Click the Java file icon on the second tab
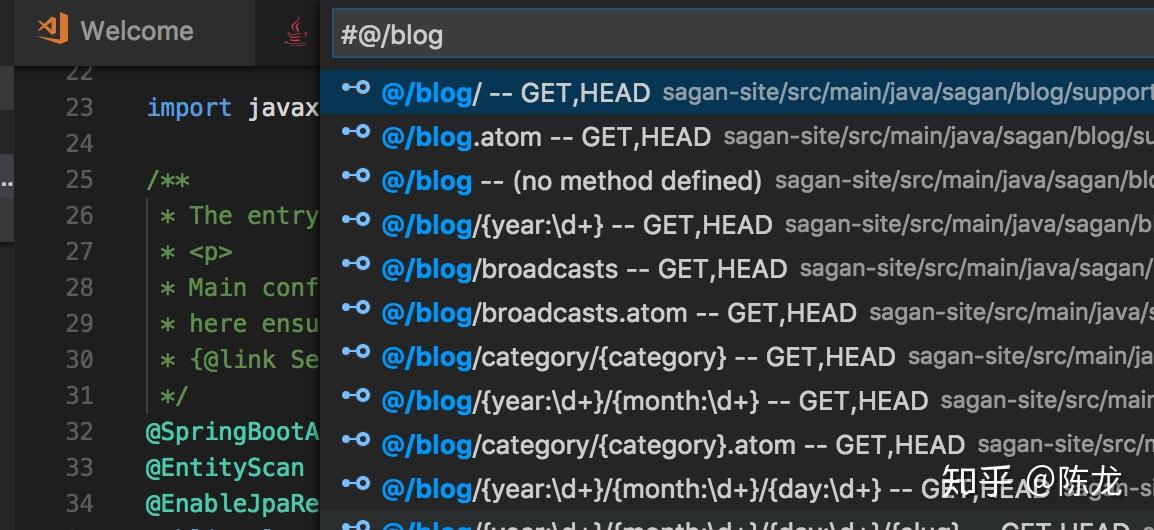 point(296,32)
